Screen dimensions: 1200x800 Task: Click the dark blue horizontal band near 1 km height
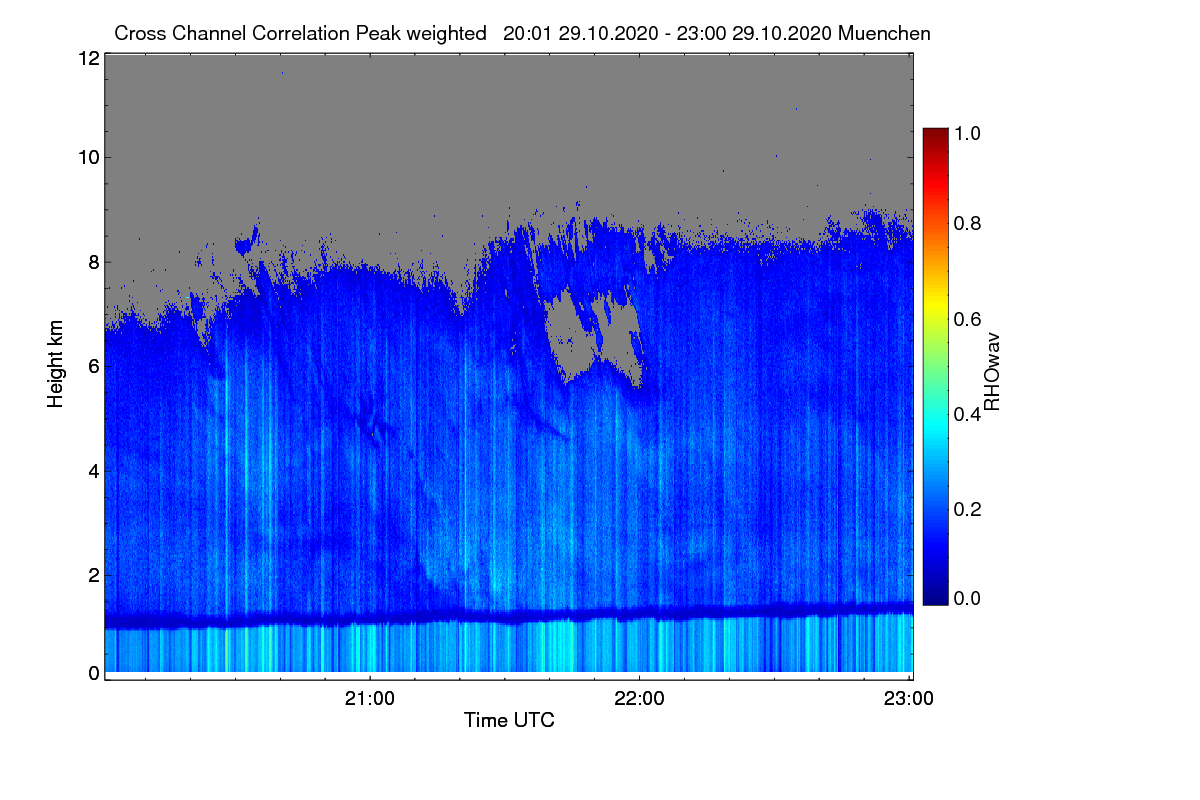coord(509,616)
